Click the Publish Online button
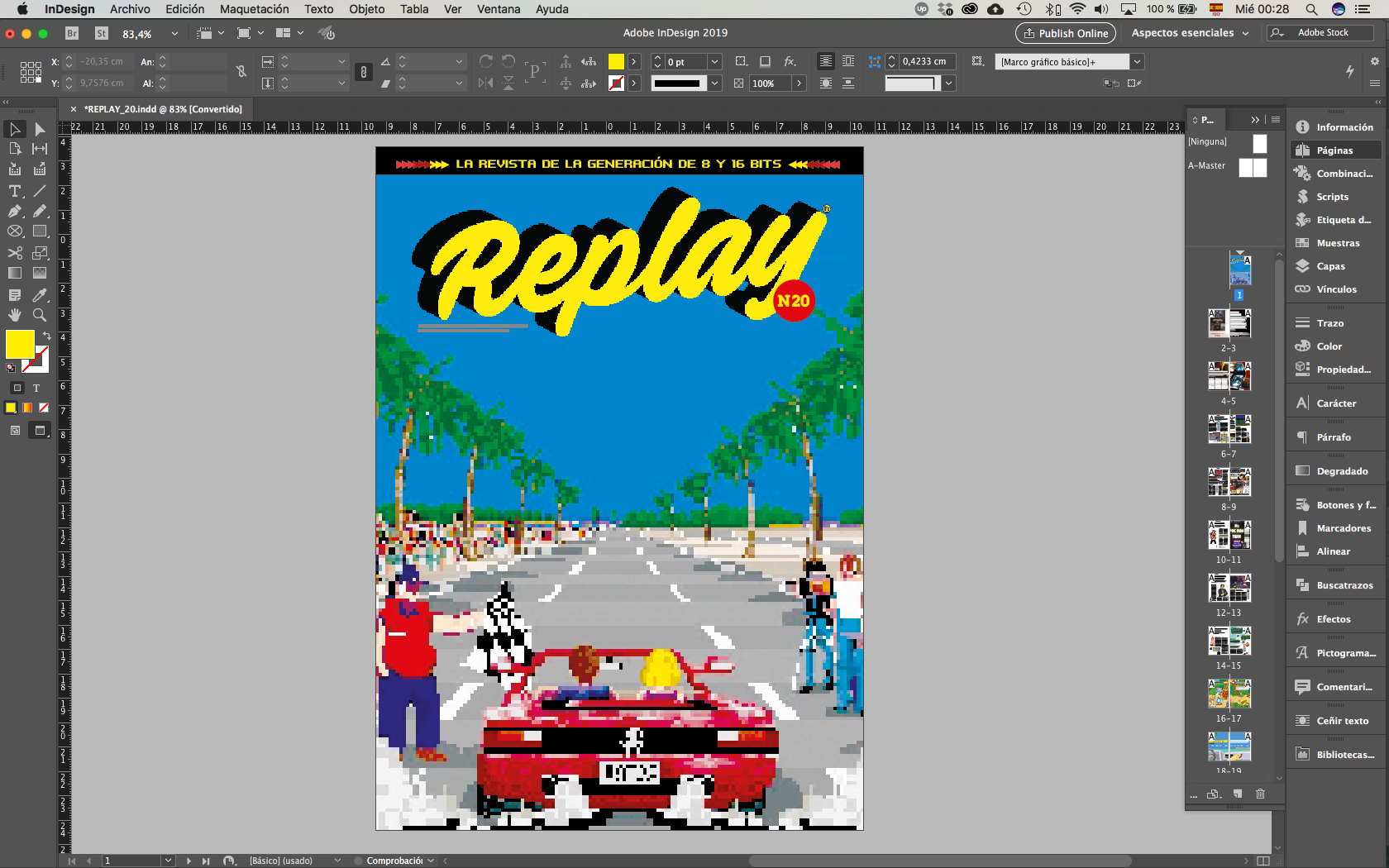The width and height of the screenshot is (1389, 868). (x=1066, y=33)
